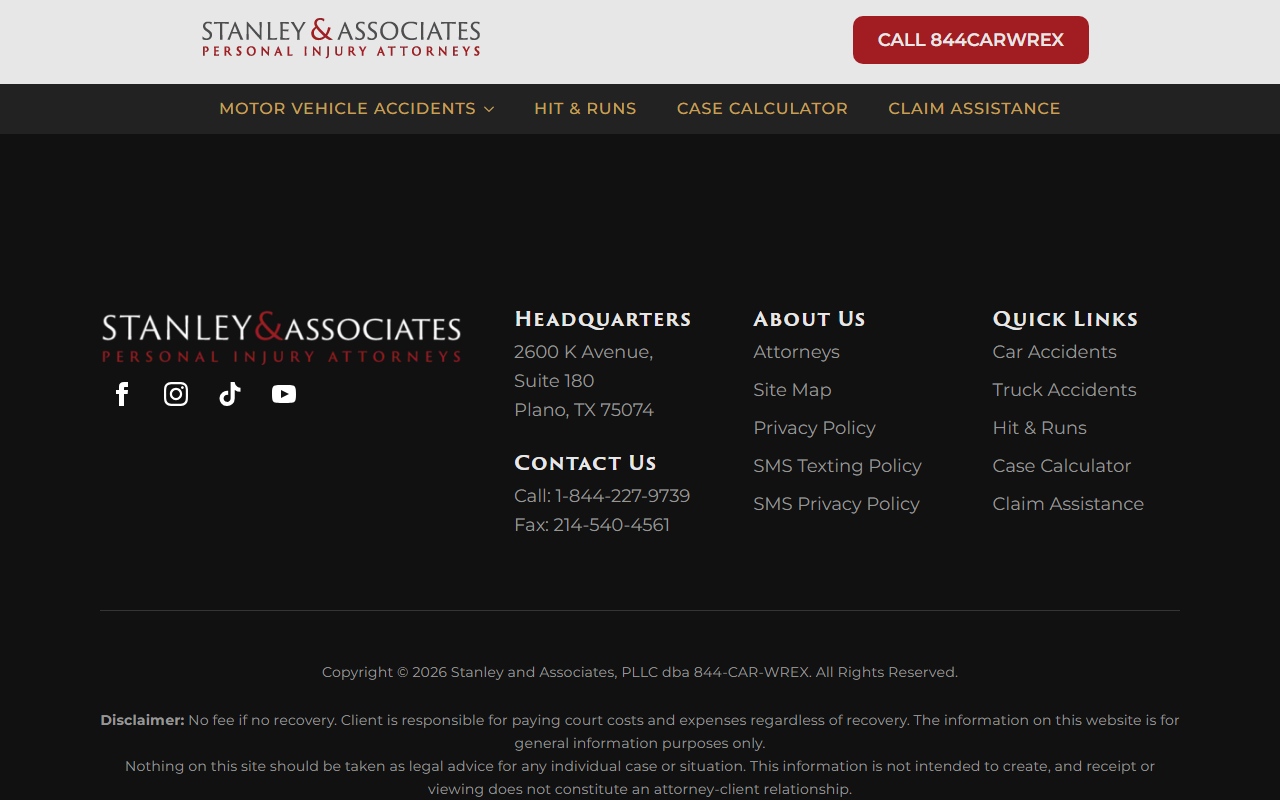Open the Hit & Runs menu item

coord(585,109)
